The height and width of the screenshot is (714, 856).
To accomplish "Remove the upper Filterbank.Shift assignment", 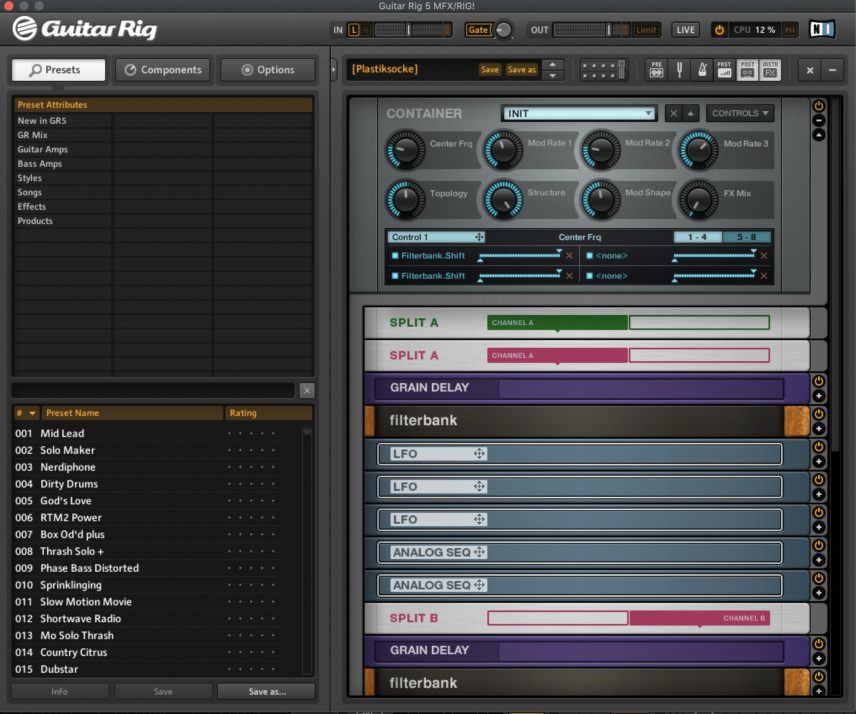I will pos(569,255).
